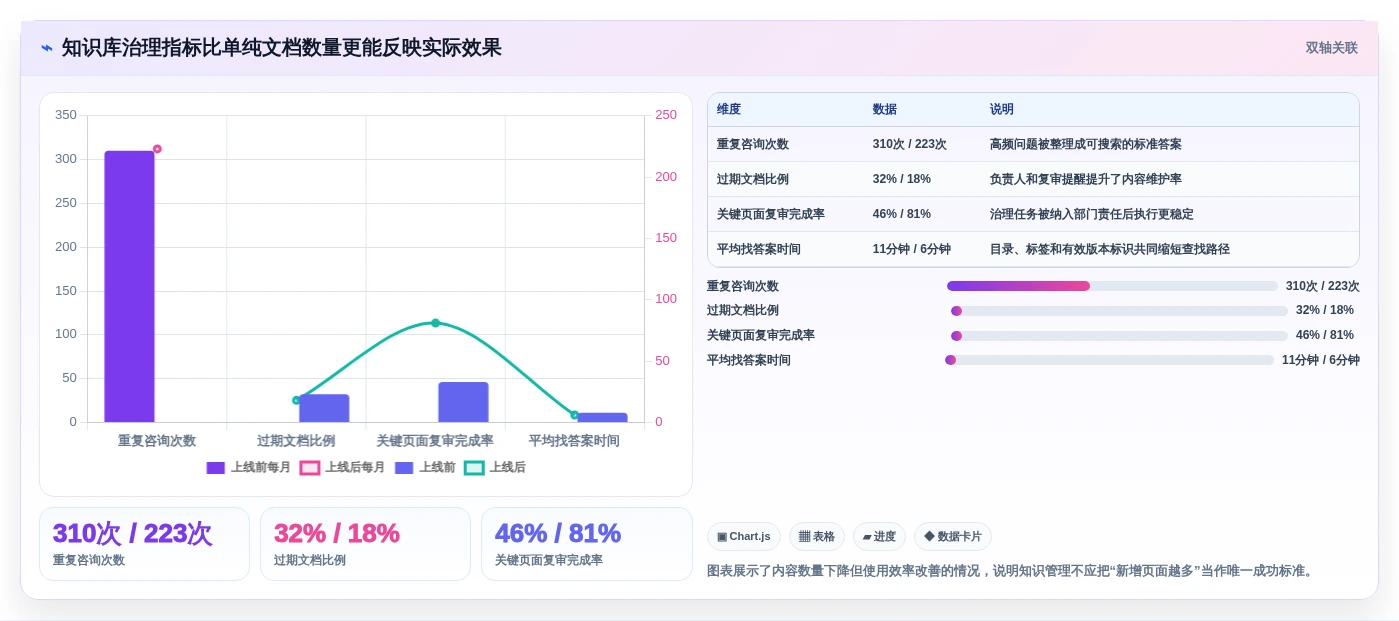Select table cell 32% / 18%
Screen dimensions: 1399x621
point(902,179)
